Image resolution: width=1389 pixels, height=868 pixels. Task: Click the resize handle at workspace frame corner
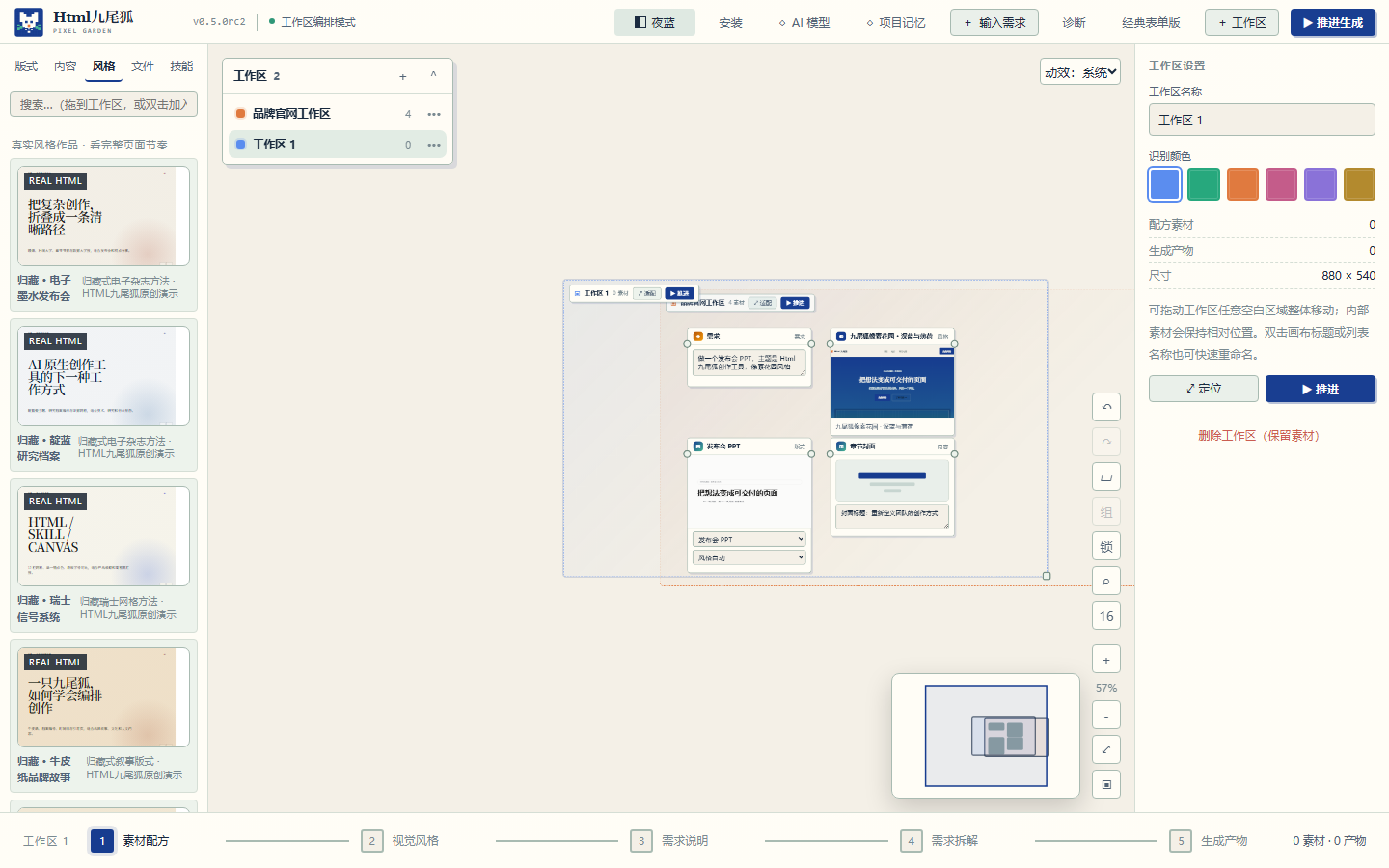1047,576
